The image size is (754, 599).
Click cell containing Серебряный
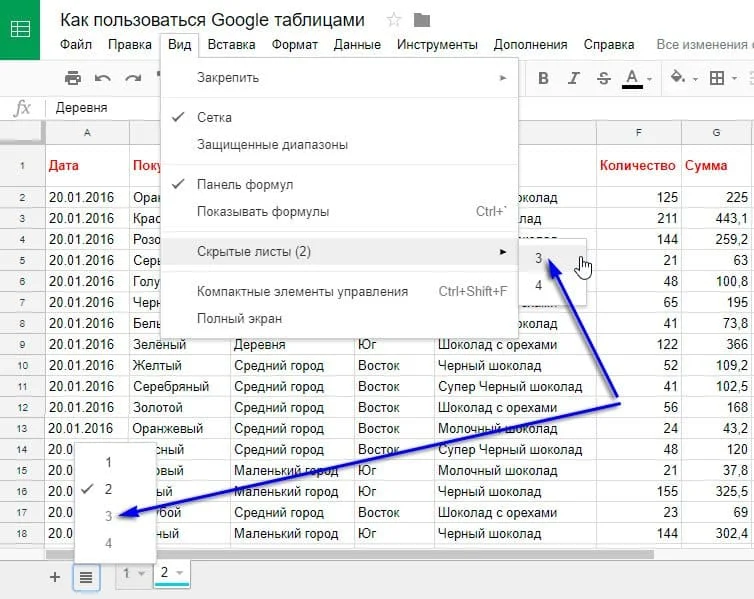point(180,387)
